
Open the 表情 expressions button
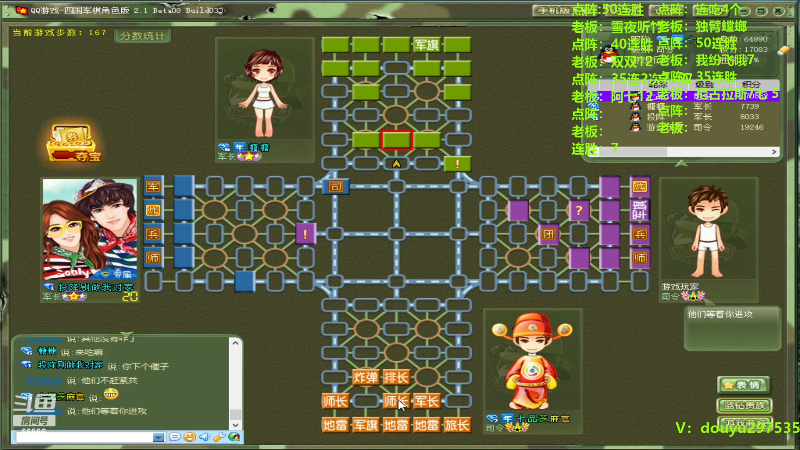(744, 385)
